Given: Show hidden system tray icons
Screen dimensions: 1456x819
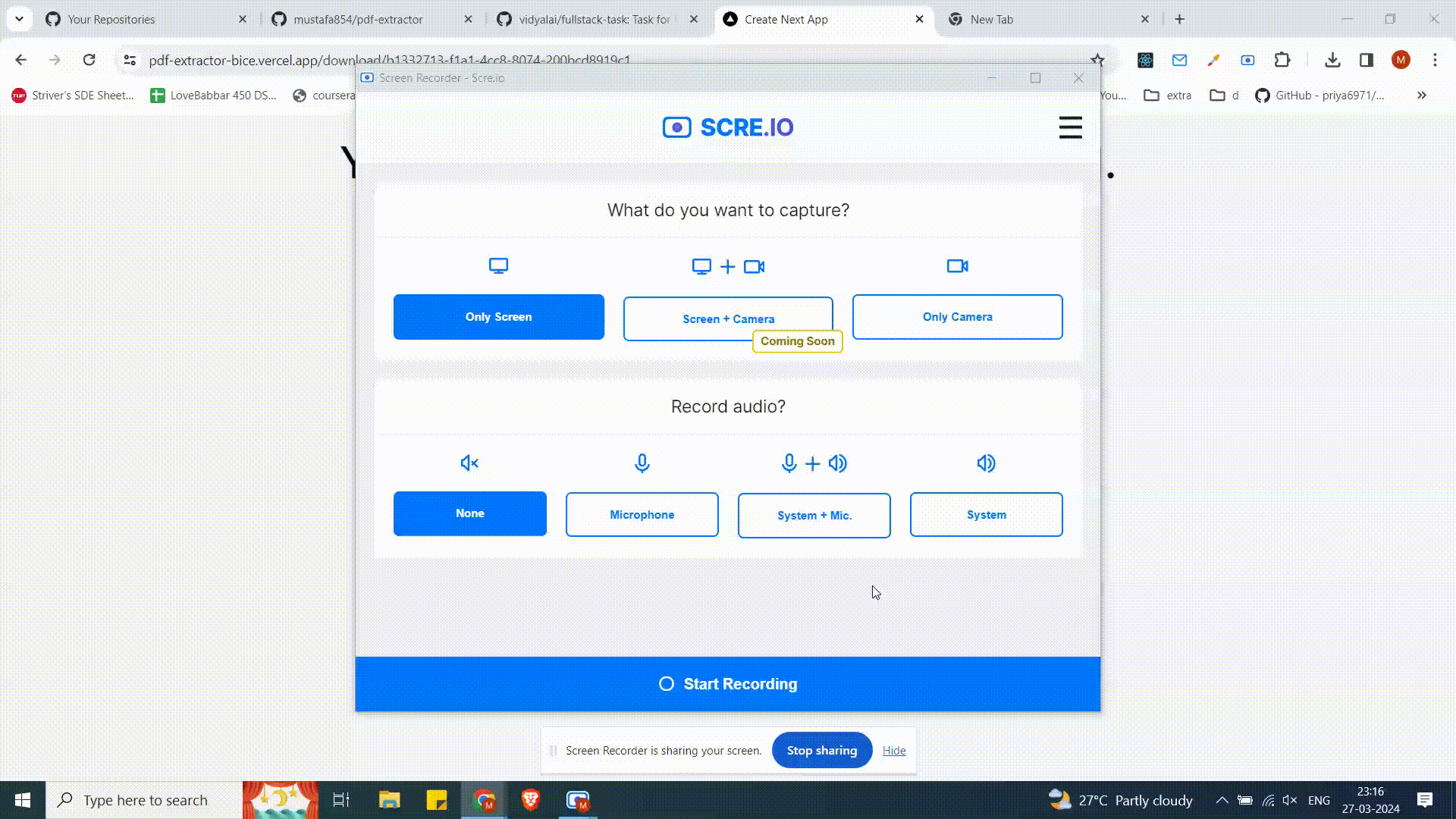Looking at the screenshot, I should pos(1222,800).
